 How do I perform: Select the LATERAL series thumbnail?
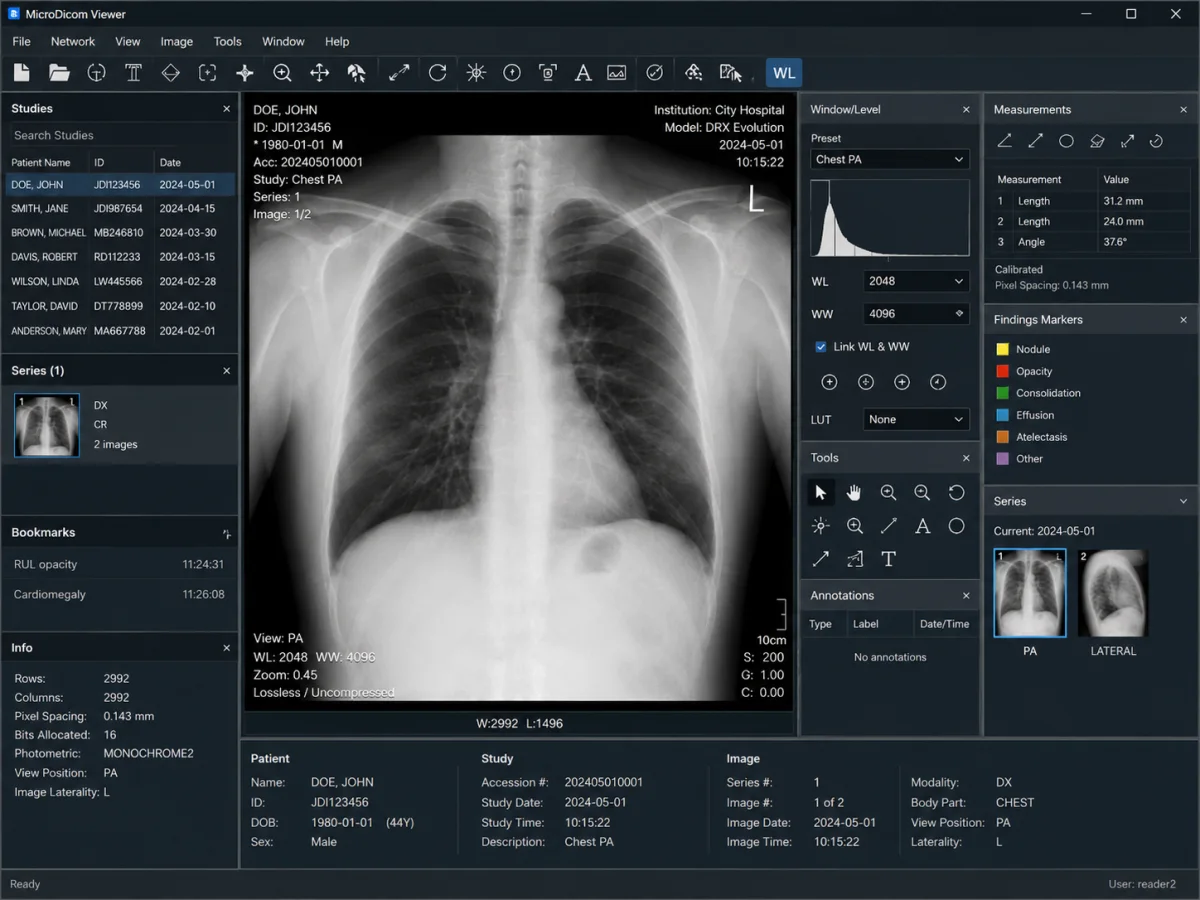[1113, 594]
